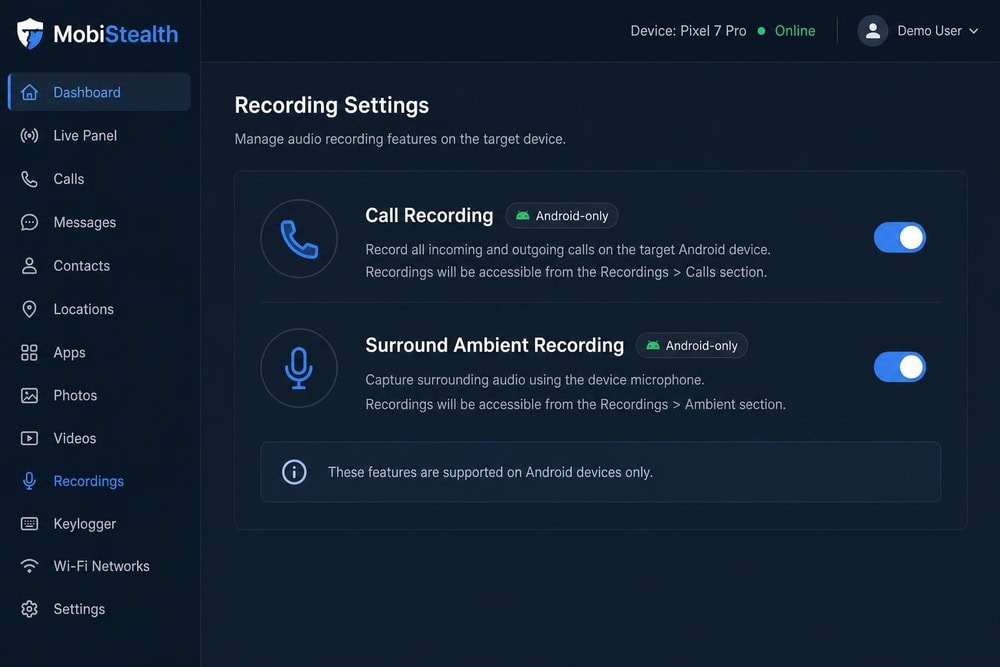Click the Demo User avatar icon

[x=873, y=31]
